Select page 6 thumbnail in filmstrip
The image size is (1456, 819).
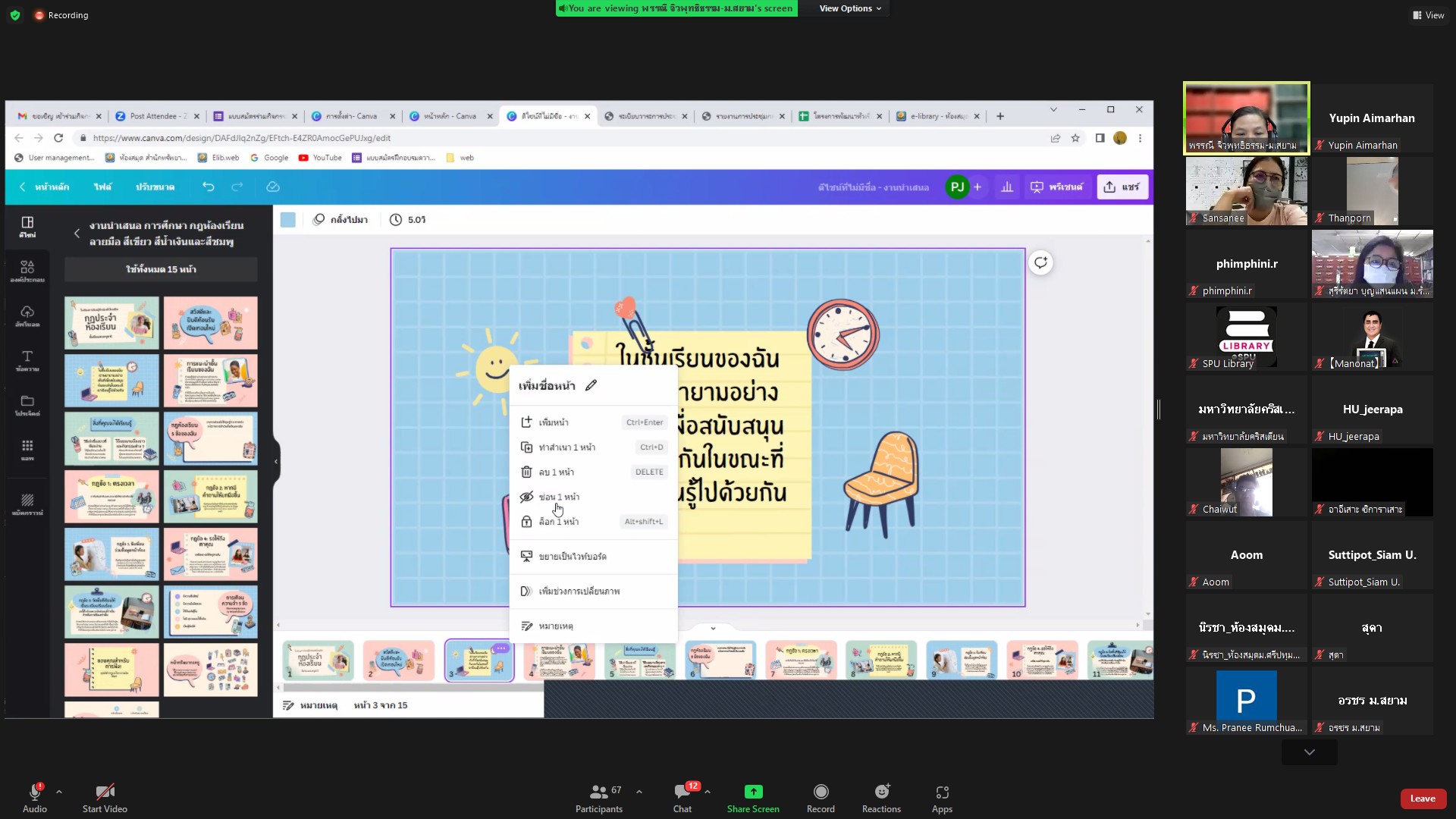tap(720, 660)
